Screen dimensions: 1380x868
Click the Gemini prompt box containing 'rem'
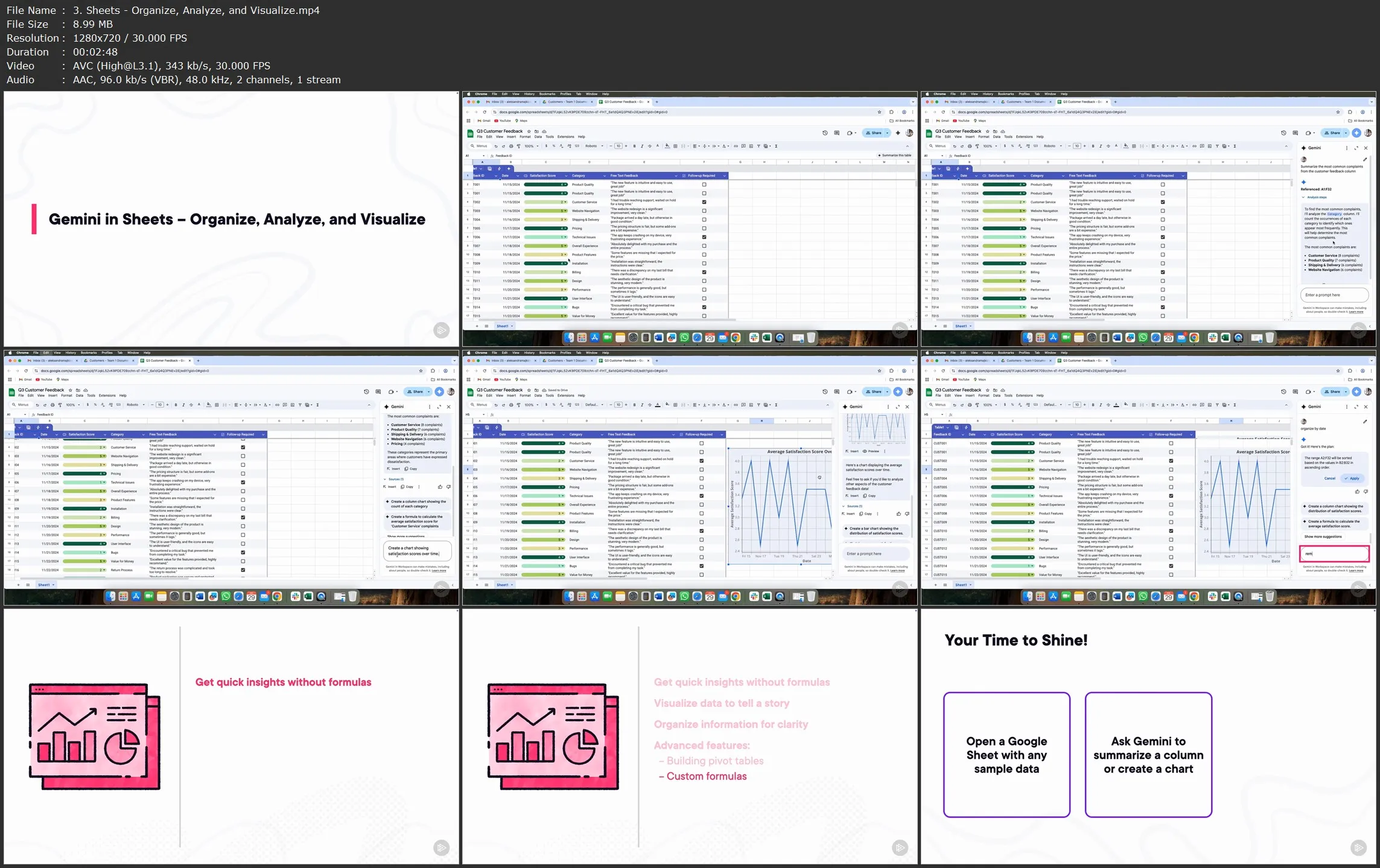[1335, 554]
